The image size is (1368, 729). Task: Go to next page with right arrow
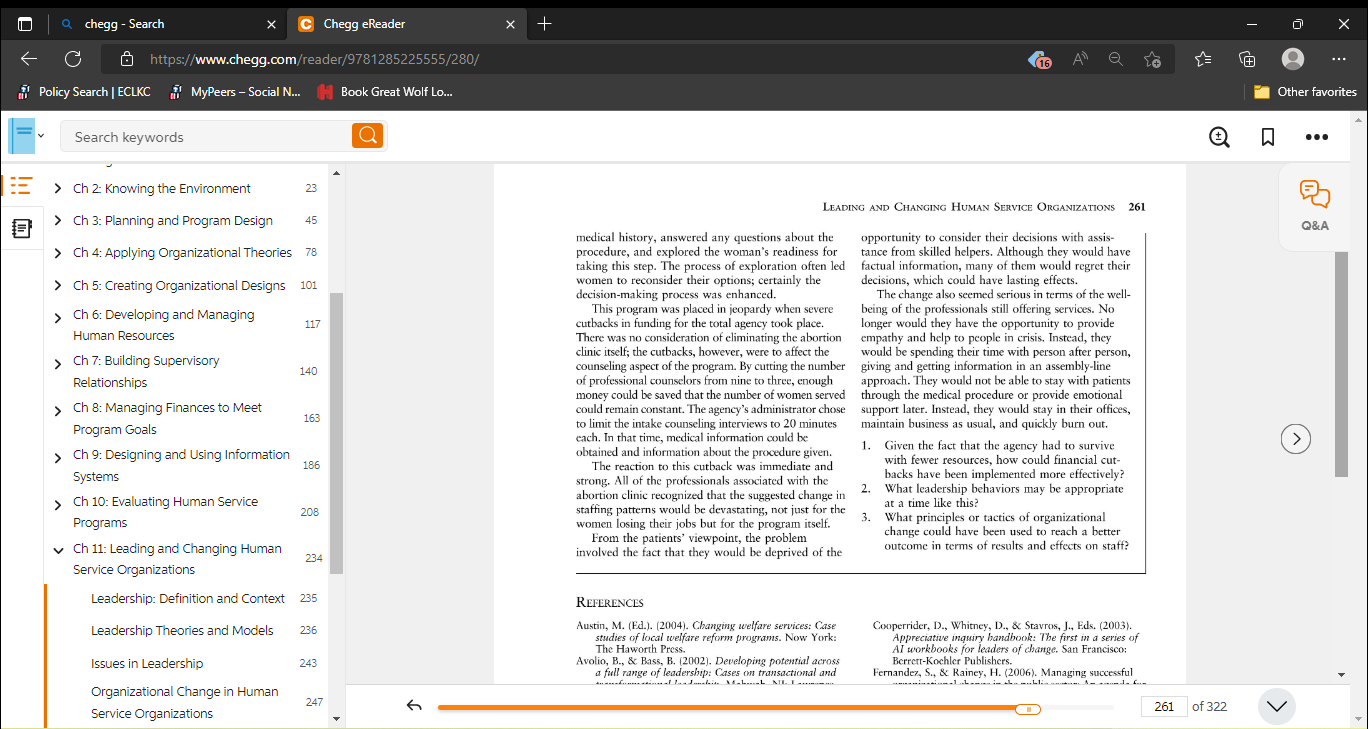(1296, 438)
